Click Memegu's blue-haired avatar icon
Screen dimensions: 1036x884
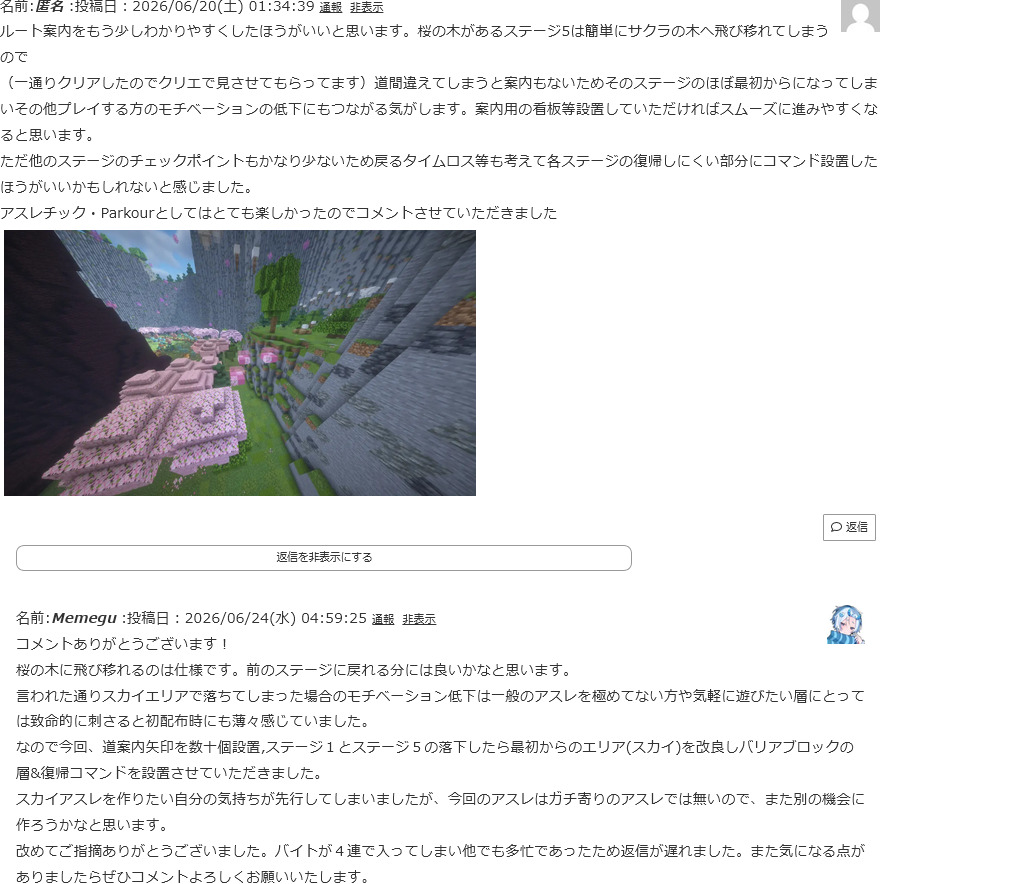[x=846, y=624]
